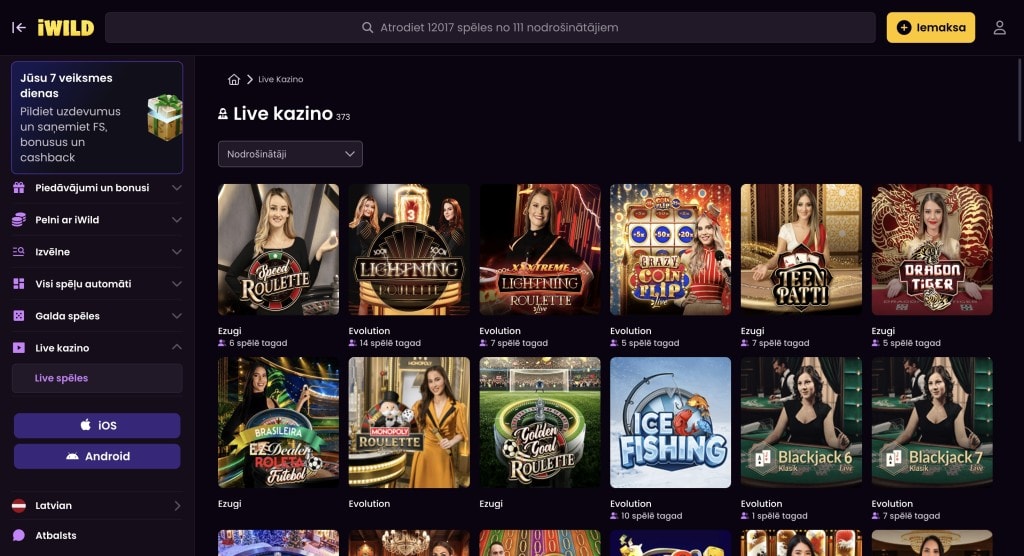
Task: Open Blackjack 7 Klasik thumbnail
Action: pos(932,422)
